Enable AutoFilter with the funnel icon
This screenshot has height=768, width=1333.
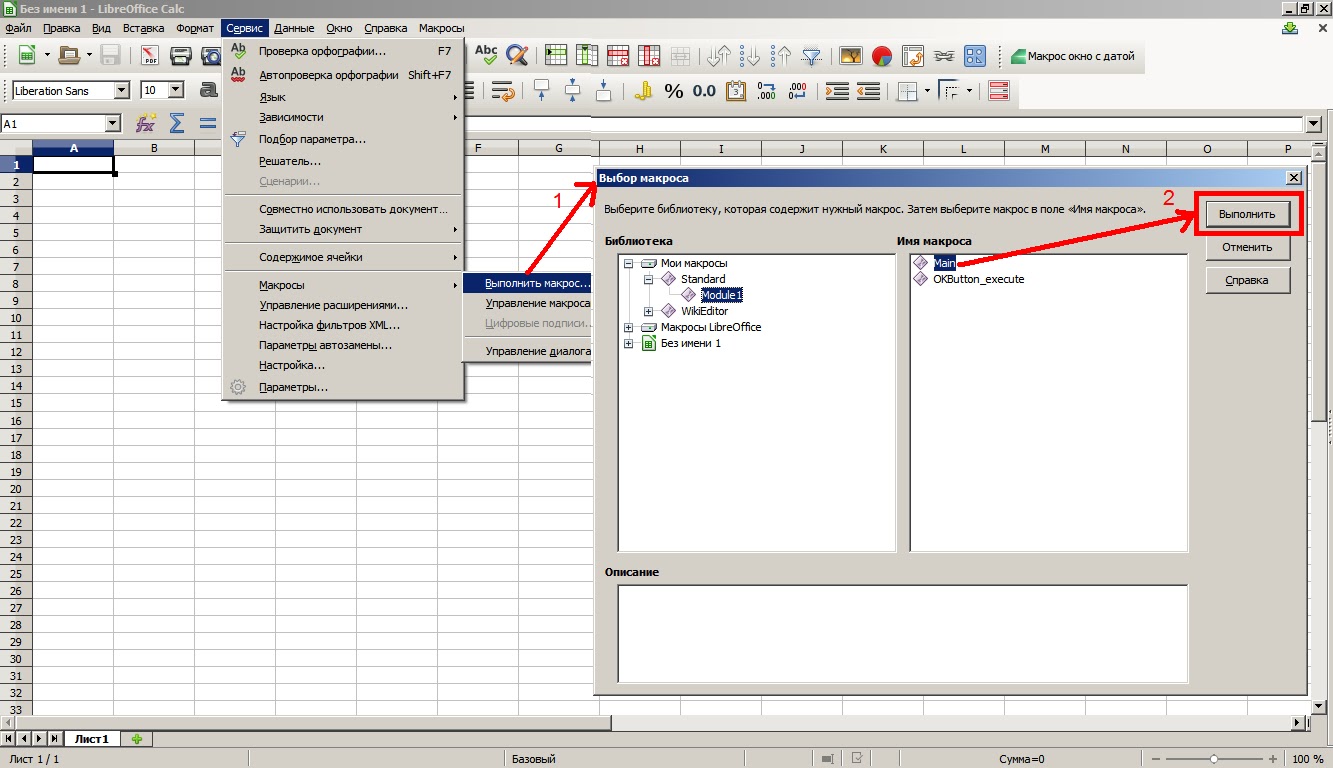811,56
